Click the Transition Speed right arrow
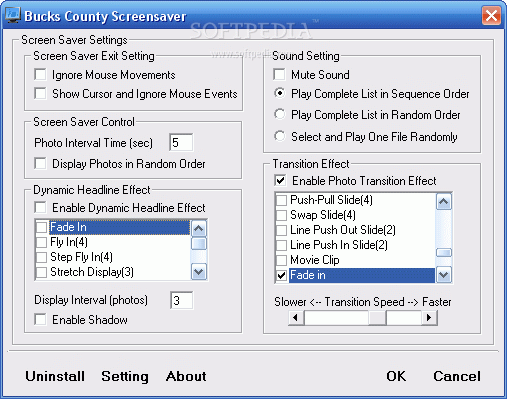507x399 pixels. 429,317
